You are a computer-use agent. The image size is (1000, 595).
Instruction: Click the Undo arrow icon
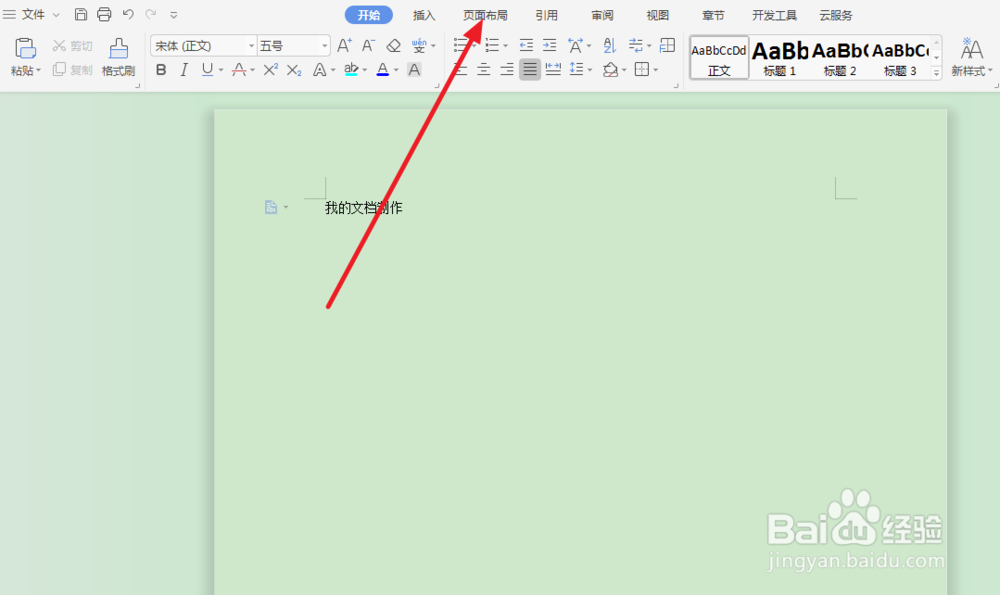click(128, 14)
